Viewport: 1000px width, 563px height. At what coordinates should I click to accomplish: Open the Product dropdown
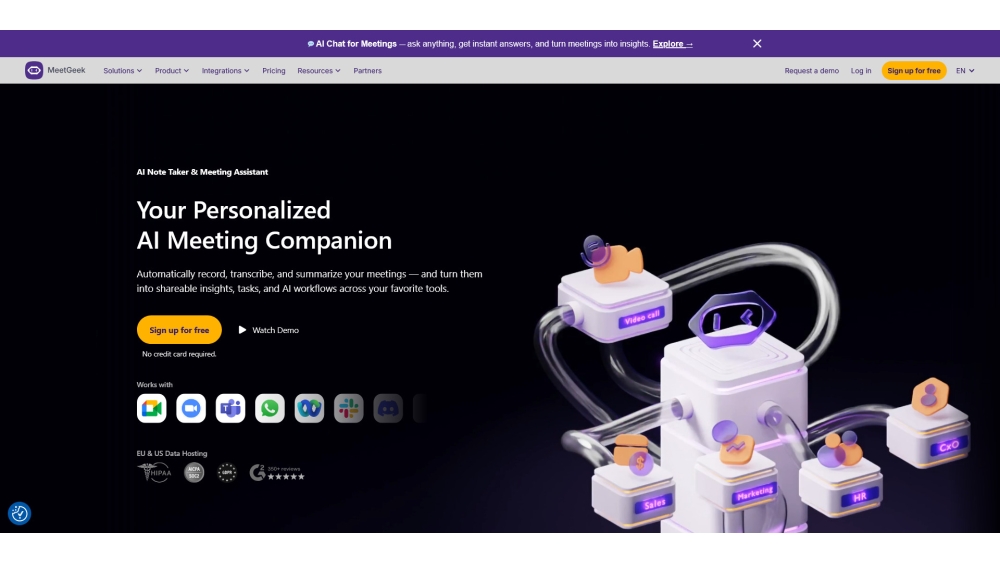[172, 71]
